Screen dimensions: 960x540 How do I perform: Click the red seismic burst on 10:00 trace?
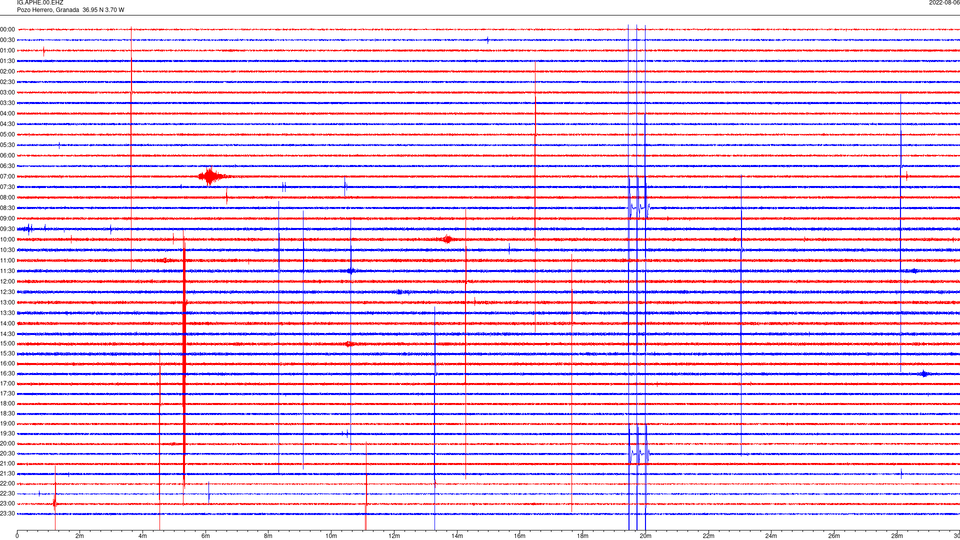[x=448, y=239]
